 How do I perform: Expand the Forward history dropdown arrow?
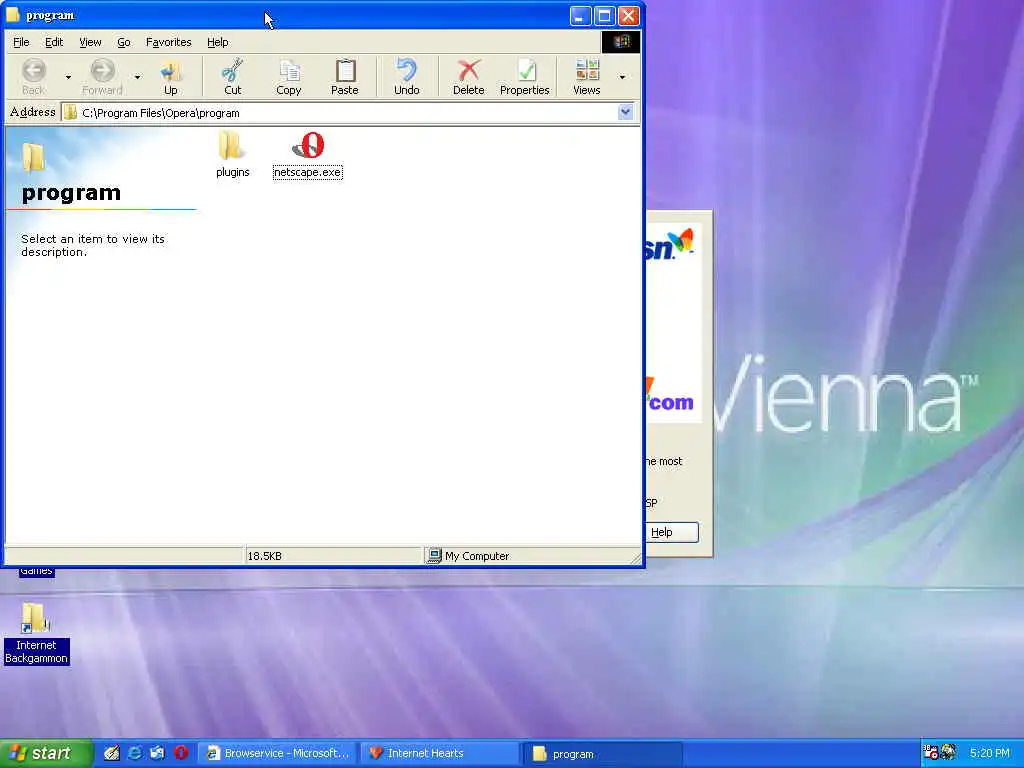[137, 77]
